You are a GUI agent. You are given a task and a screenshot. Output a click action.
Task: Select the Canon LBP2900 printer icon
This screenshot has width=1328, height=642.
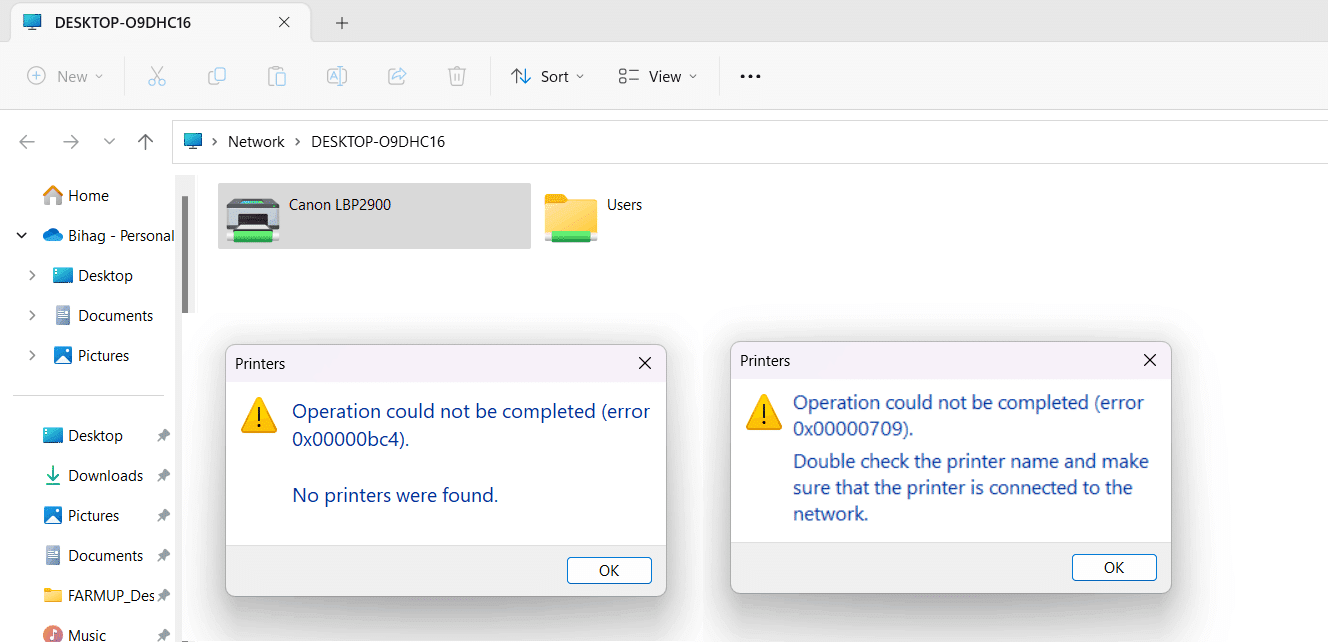click(253, 219)
